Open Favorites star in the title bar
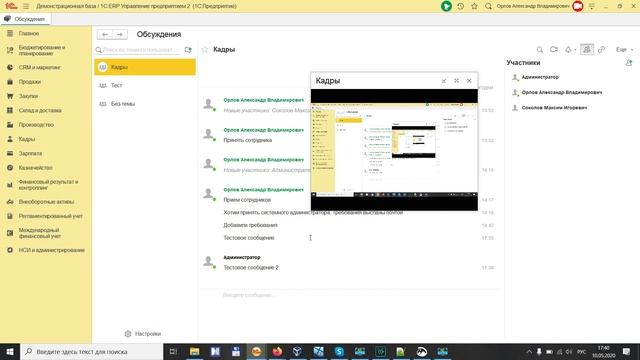Screen dimensions: 640x360 click(x=474, y=6)
